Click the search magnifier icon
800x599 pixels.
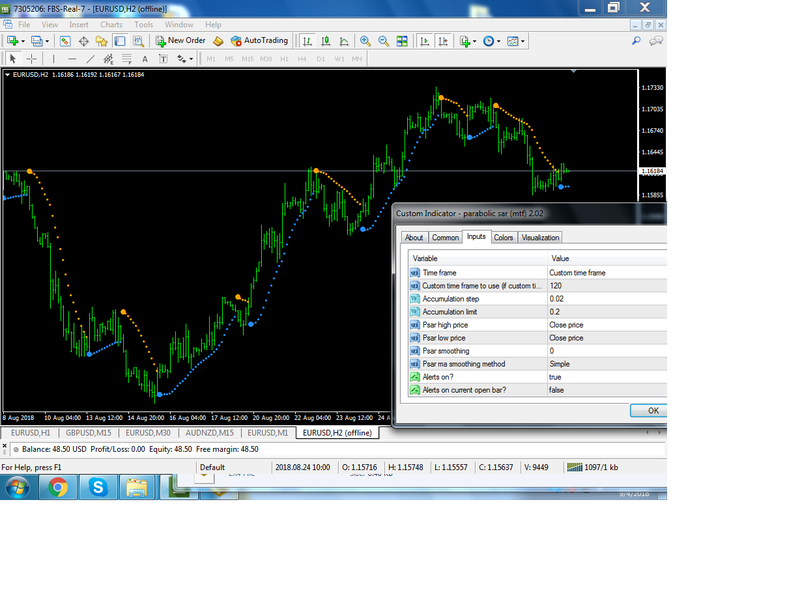point(636,40)
